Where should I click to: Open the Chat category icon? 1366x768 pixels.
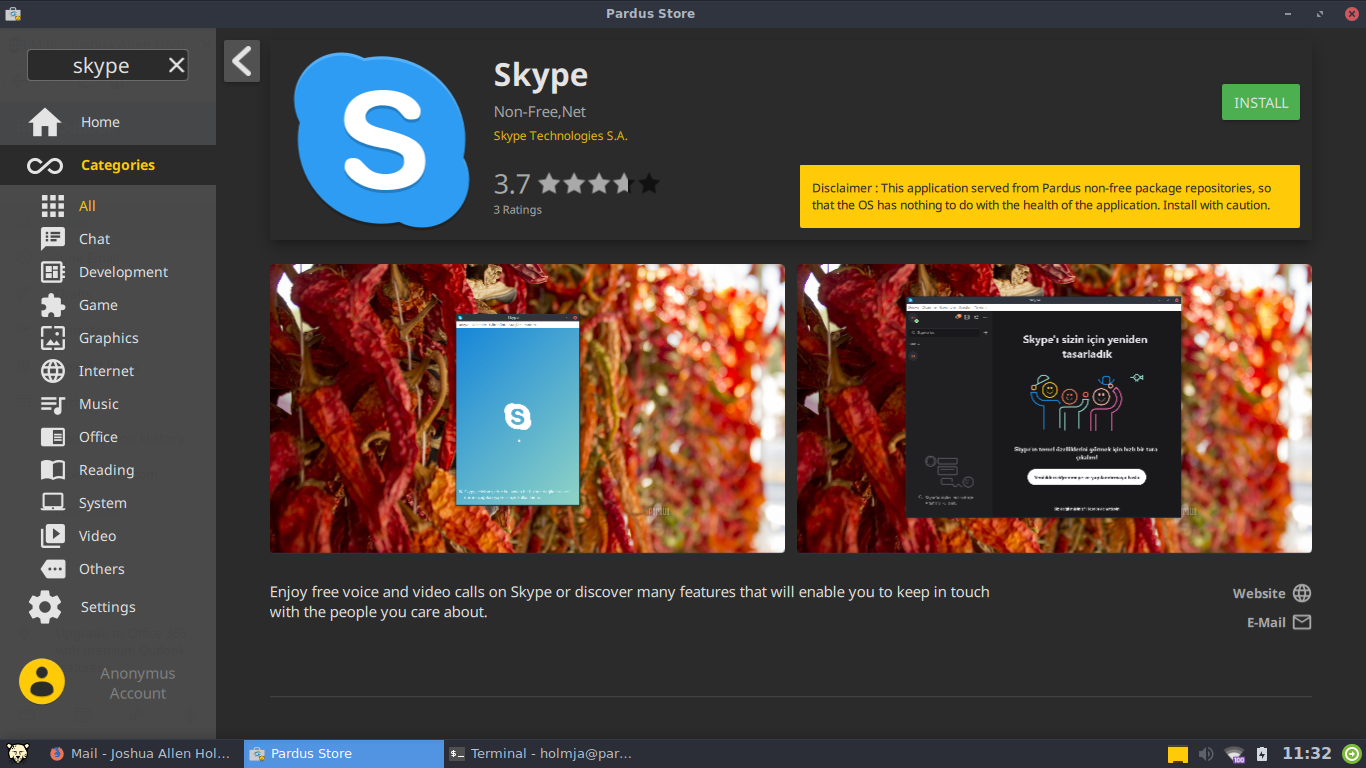[53, 239]
